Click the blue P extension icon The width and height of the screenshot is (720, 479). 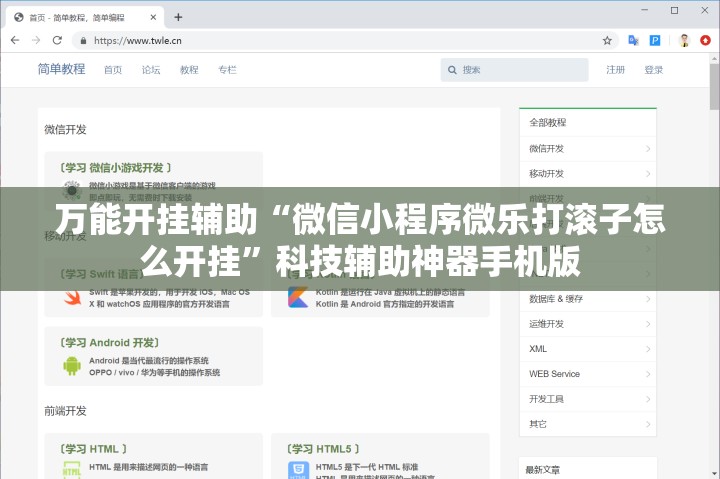click(x=655, y=40)
